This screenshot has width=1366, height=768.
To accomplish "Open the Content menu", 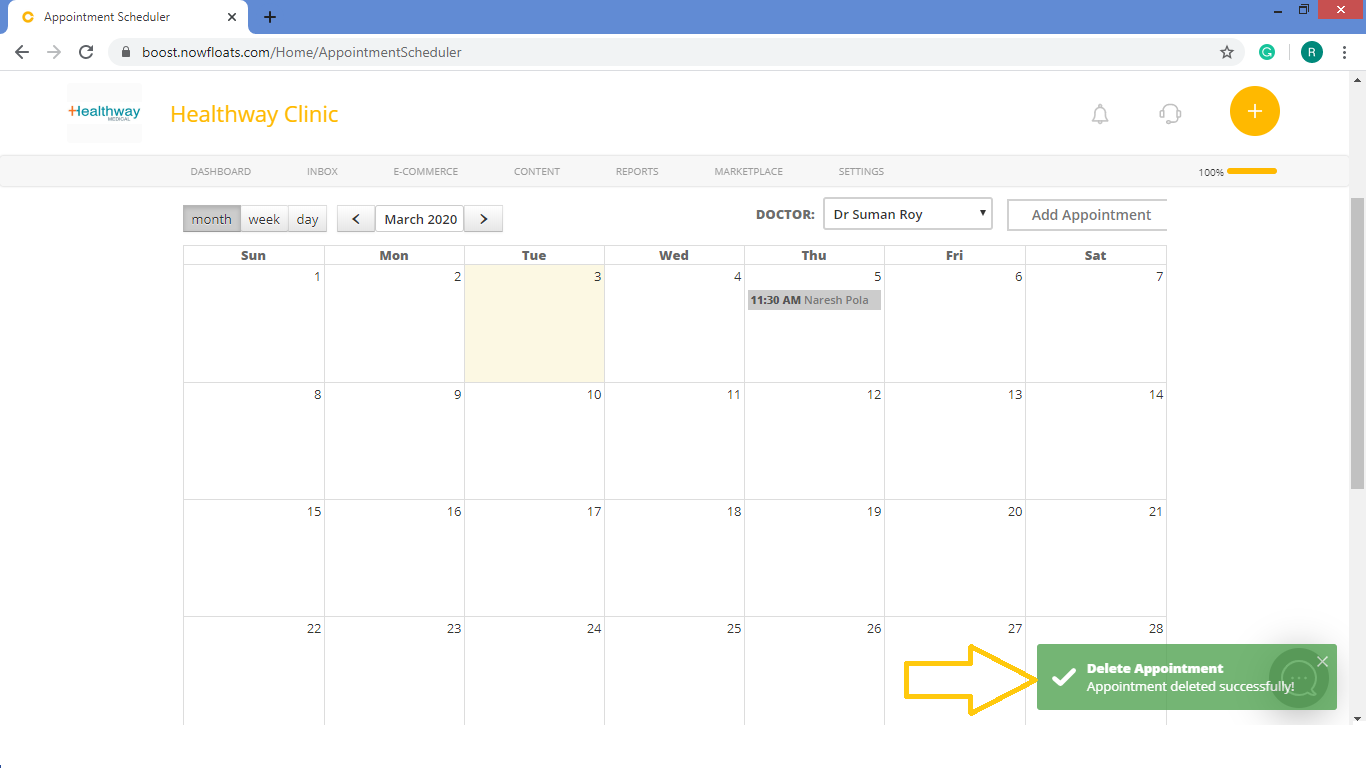I will click(x=537, y=172).
